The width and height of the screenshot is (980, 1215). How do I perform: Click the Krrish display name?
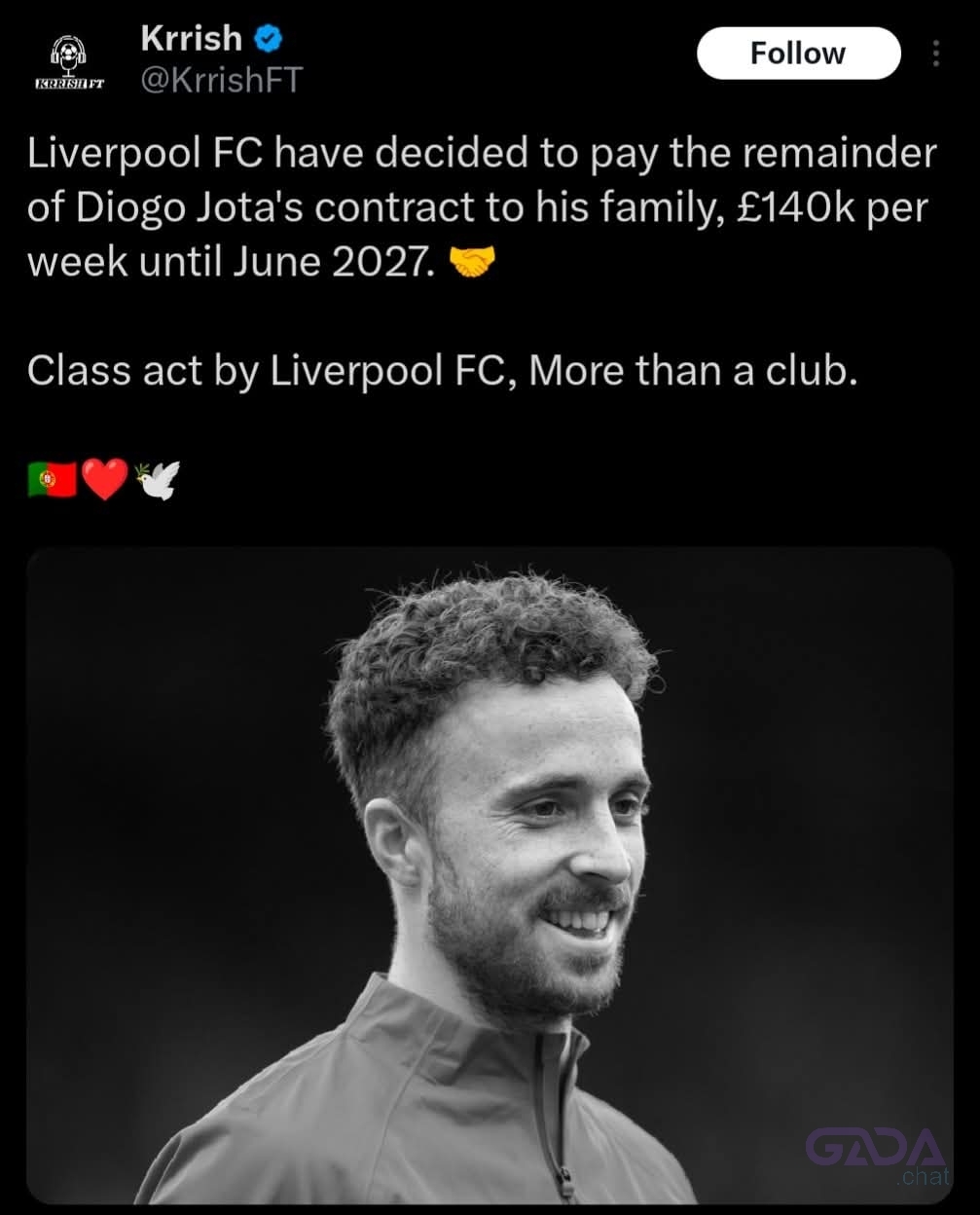[192, 38]
